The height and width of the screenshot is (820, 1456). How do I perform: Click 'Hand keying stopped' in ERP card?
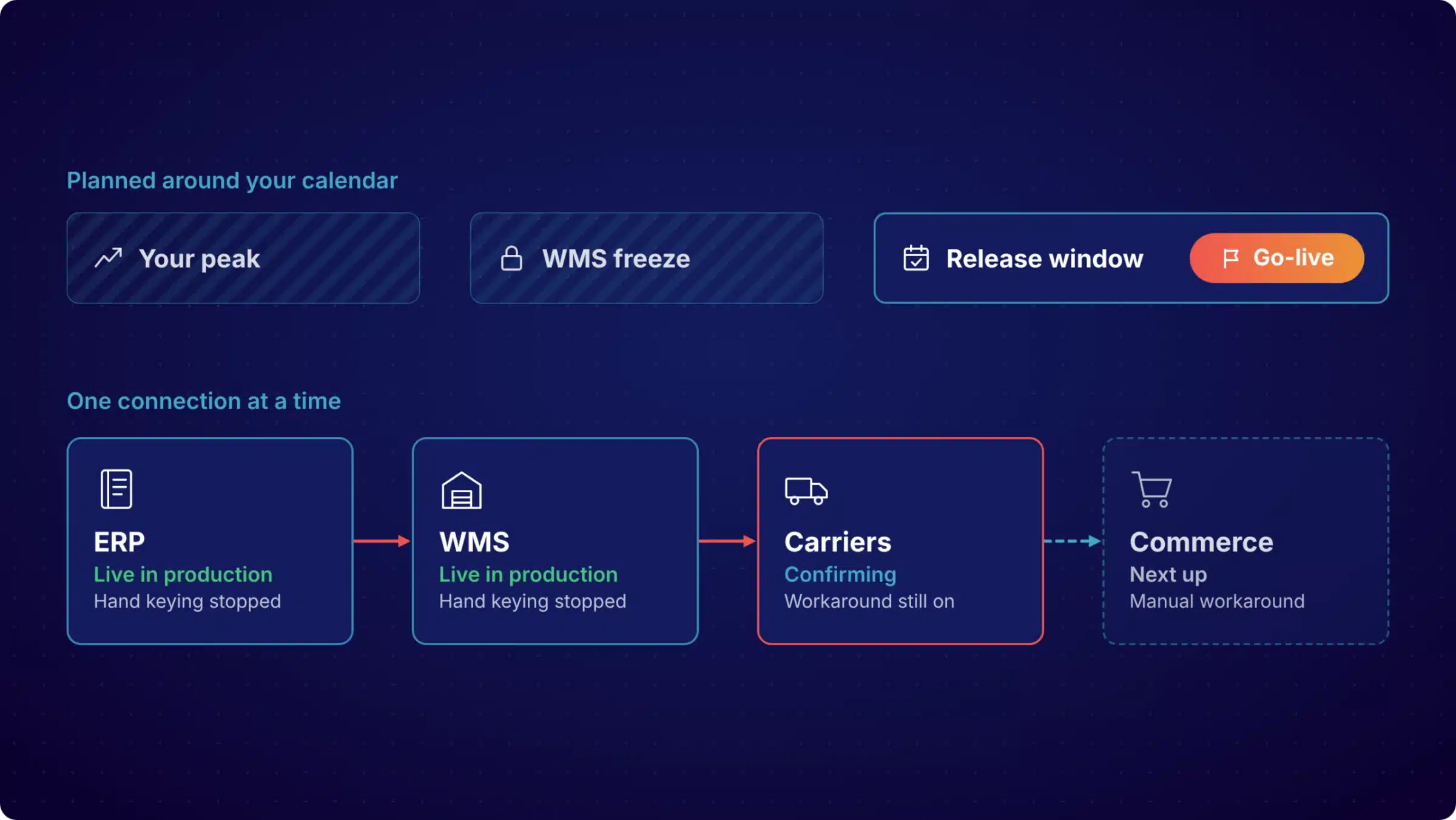pyautogui.click(x=187, y=601)
